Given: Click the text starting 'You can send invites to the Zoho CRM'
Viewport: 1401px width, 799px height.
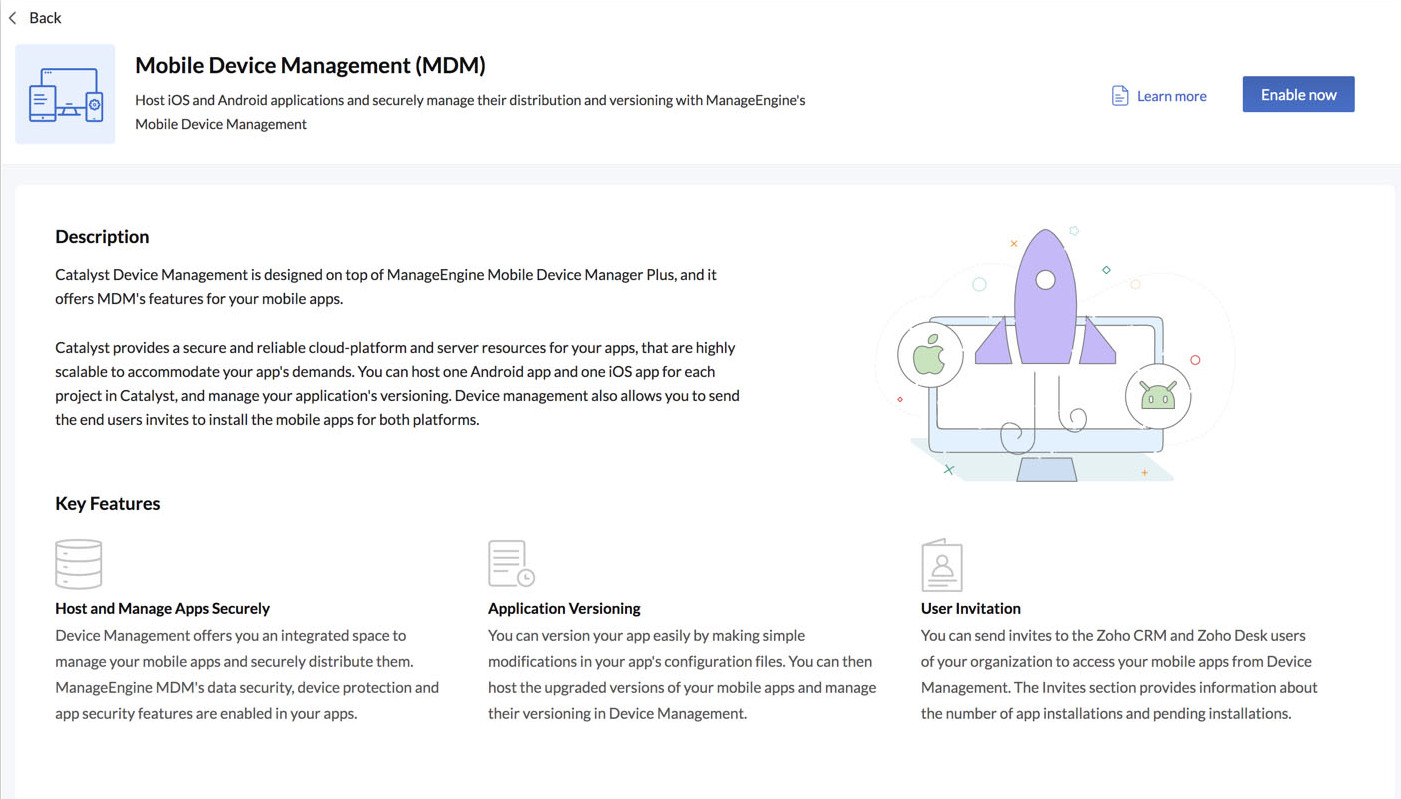Looking at the screenshot, I should 1119,674.
